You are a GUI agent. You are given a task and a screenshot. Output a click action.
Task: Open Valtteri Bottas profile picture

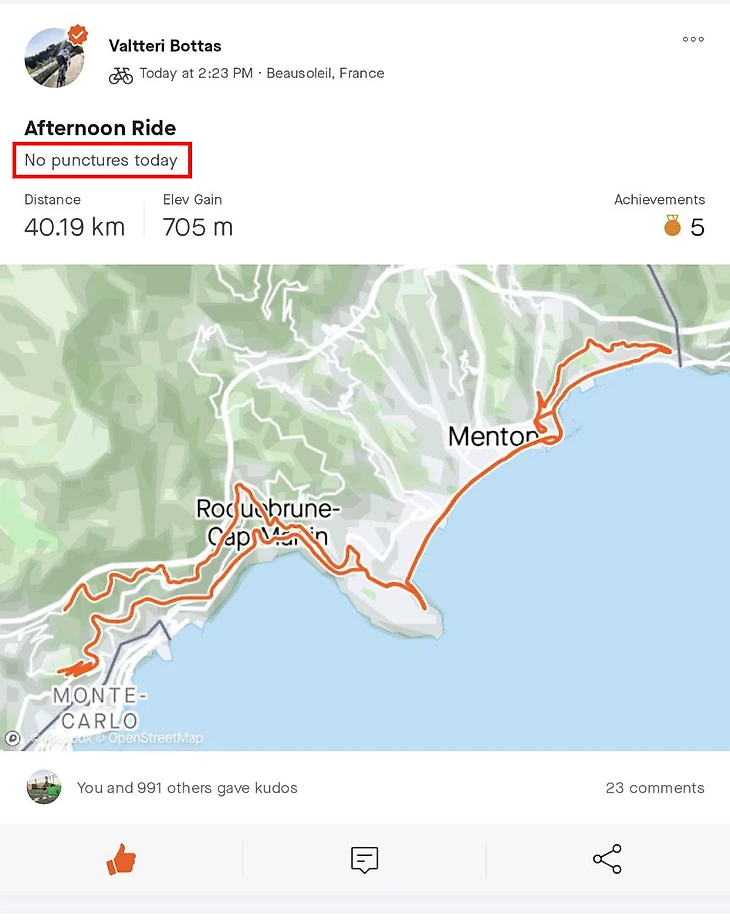[x=53, y=58]
